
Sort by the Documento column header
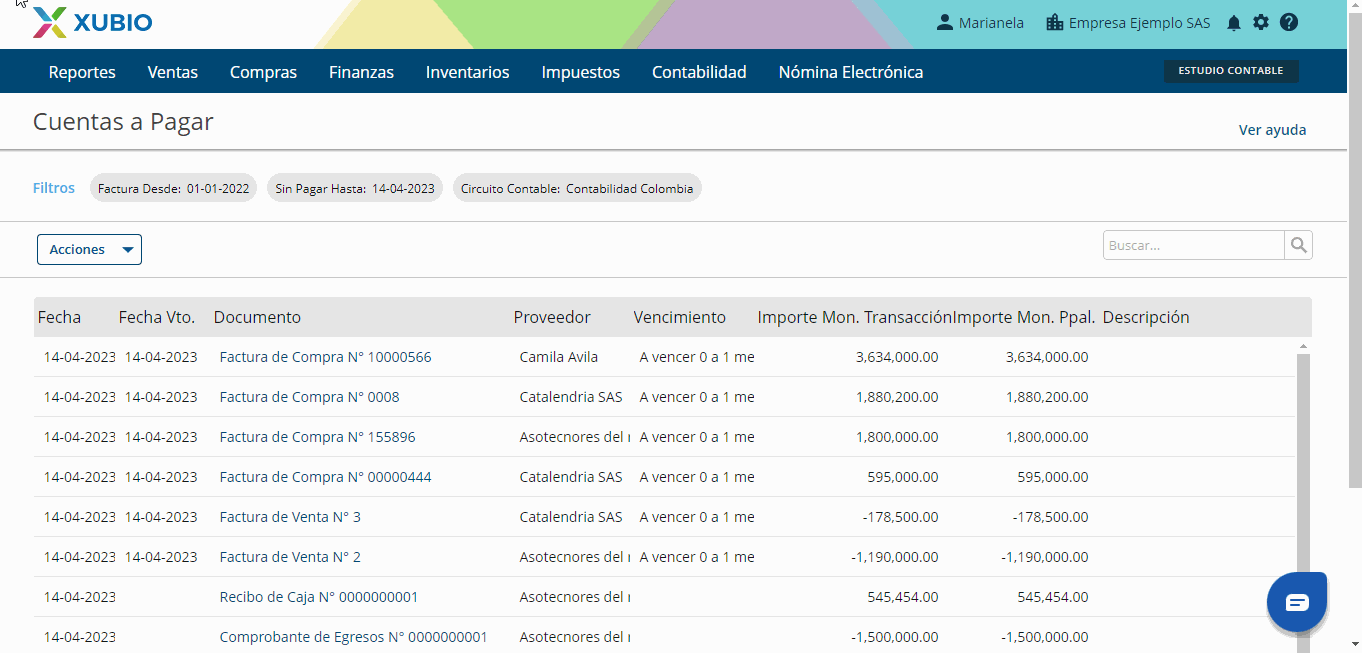point(257,317)
